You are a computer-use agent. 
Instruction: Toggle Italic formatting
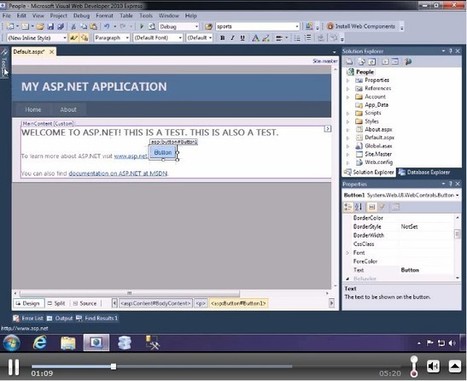click(232, 38)
